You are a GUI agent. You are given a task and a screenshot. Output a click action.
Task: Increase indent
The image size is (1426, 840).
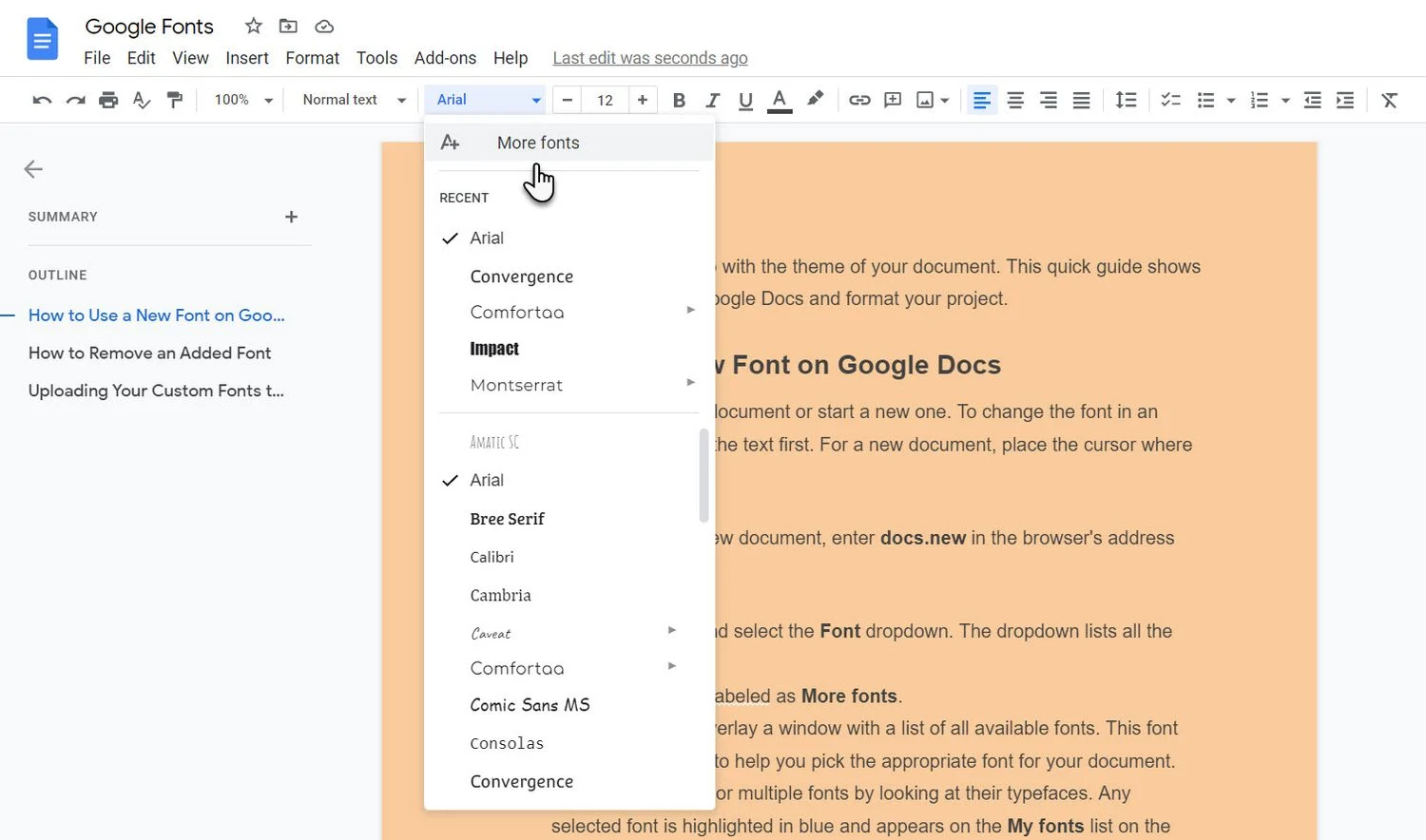[1345, 100]
